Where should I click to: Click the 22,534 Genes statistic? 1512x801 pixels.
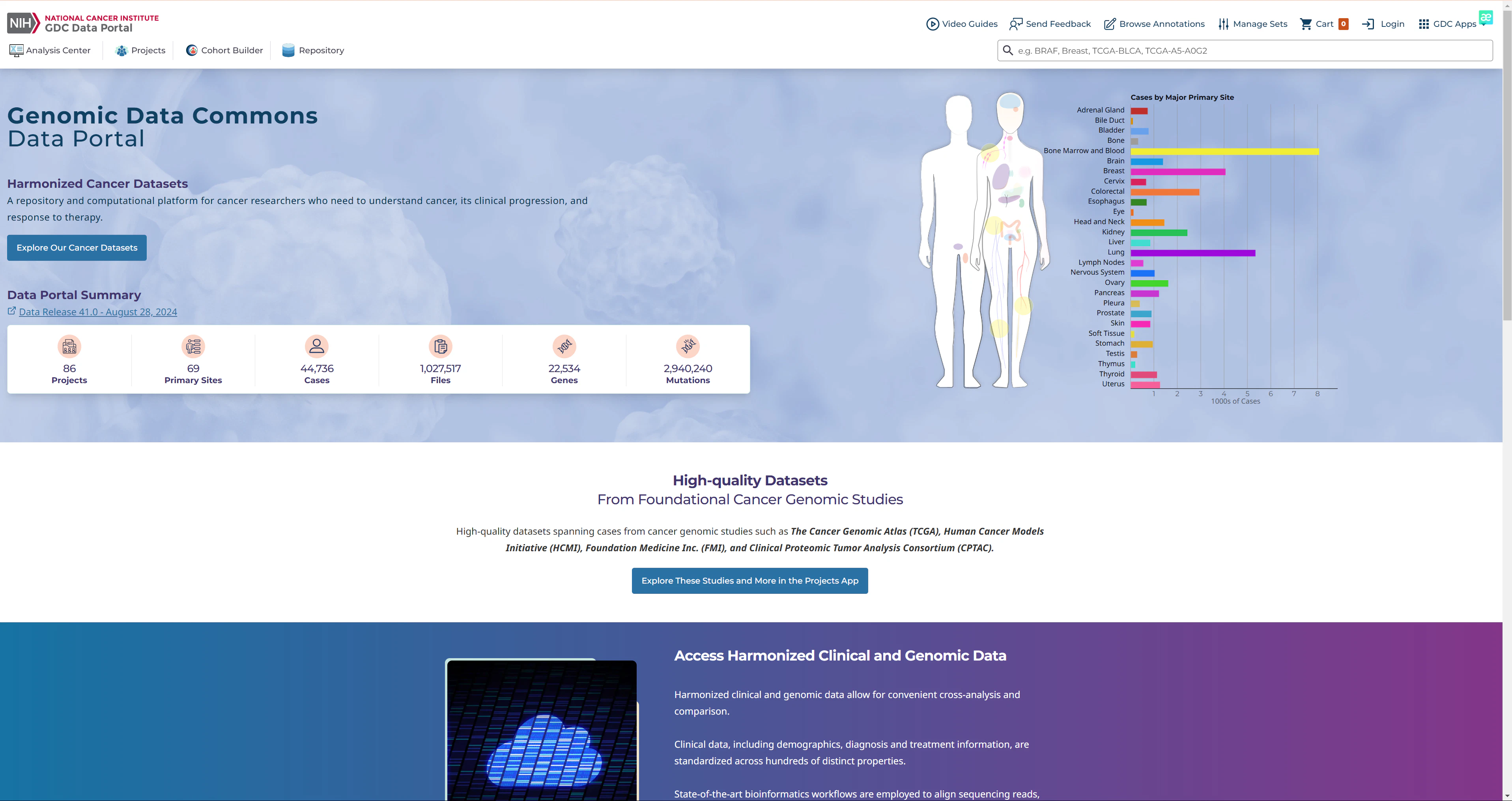[x=564, y=374]
